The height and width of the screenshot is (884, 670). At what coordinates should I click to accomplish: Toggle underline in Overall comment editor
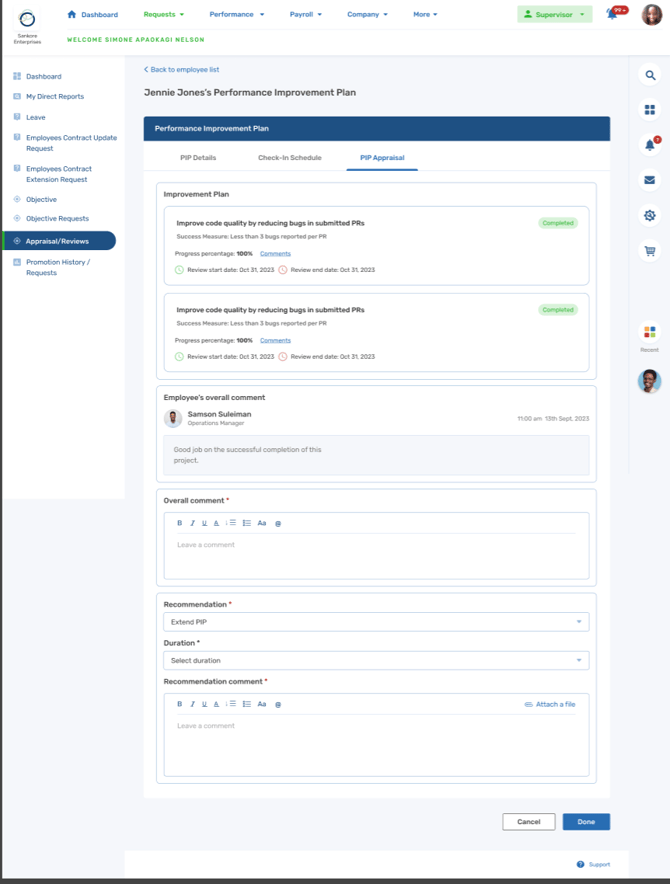(x=204, y=523)
